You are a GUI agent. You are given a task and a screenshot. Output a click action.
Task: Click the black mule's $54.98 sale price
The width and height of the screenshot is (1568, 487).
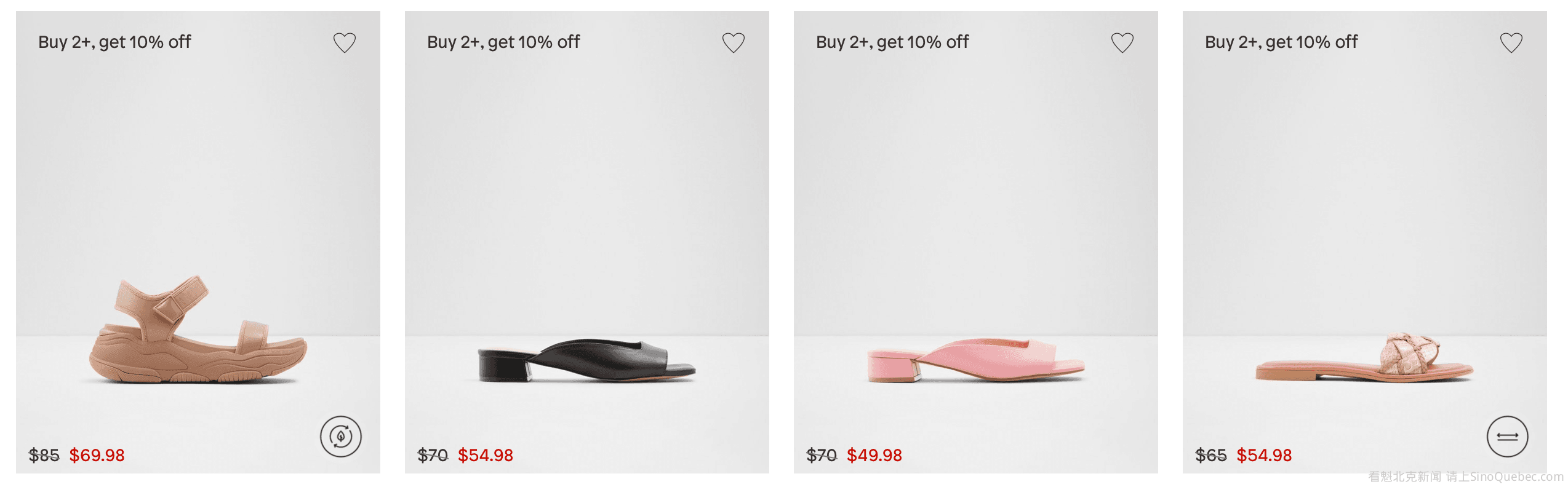point(486,455)
